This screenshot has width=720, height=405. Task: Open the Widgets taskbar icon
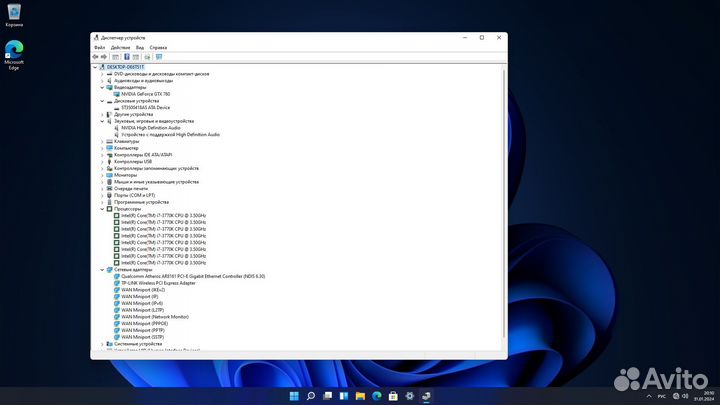click(344, 396)
